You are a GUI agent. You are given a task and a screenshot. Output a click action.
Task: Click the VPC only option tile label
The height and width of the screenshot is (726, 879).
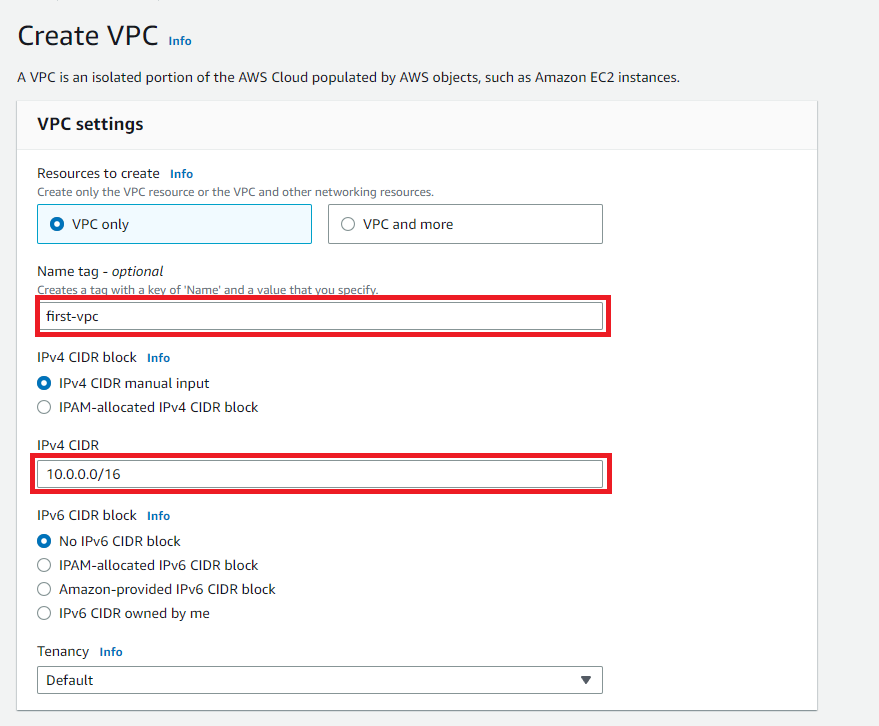(100, 224)
